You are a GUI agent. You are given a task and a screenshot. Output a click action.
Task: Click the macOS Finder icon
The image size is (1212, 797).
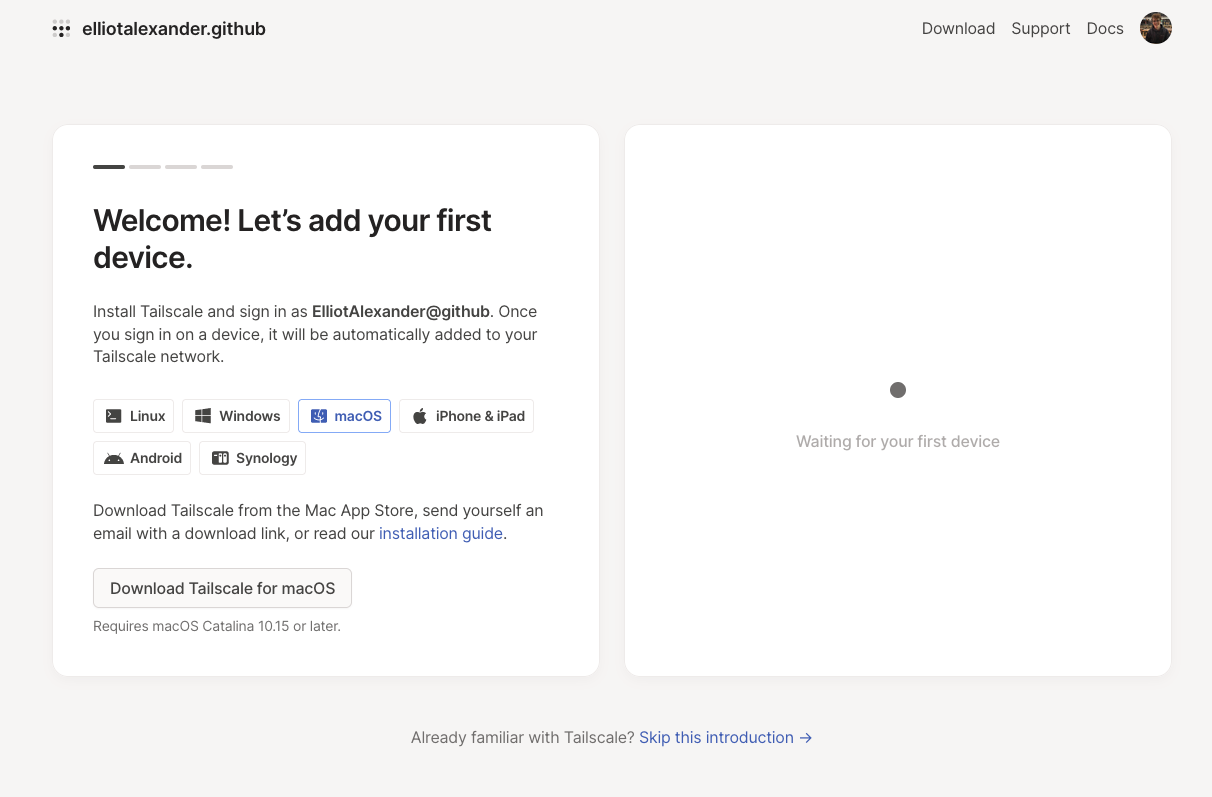[x=319, y=416]
